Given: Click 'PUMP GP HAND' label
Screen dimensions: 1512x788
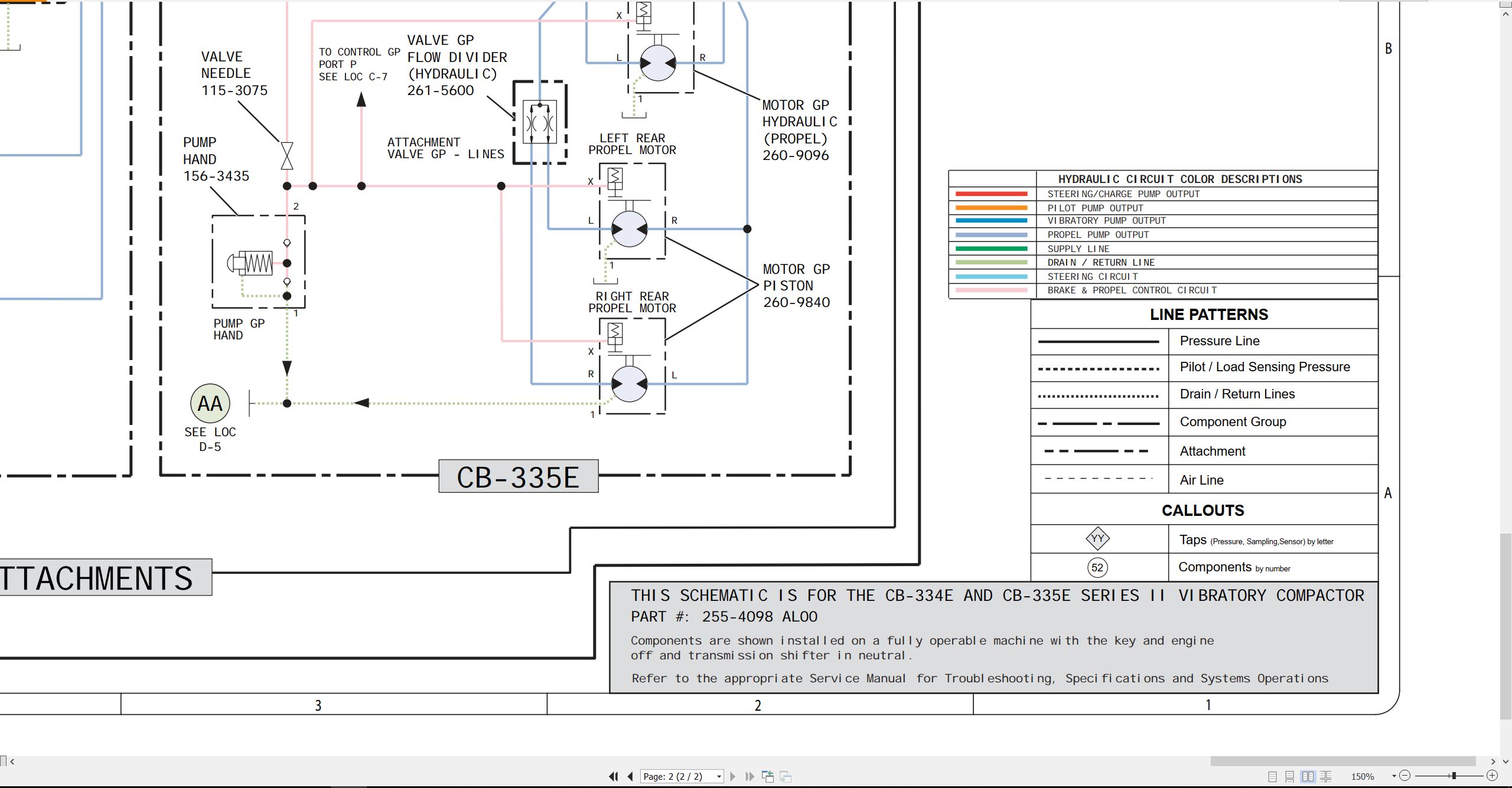Looking at the screenshot, I should click(x=239, y=329).
